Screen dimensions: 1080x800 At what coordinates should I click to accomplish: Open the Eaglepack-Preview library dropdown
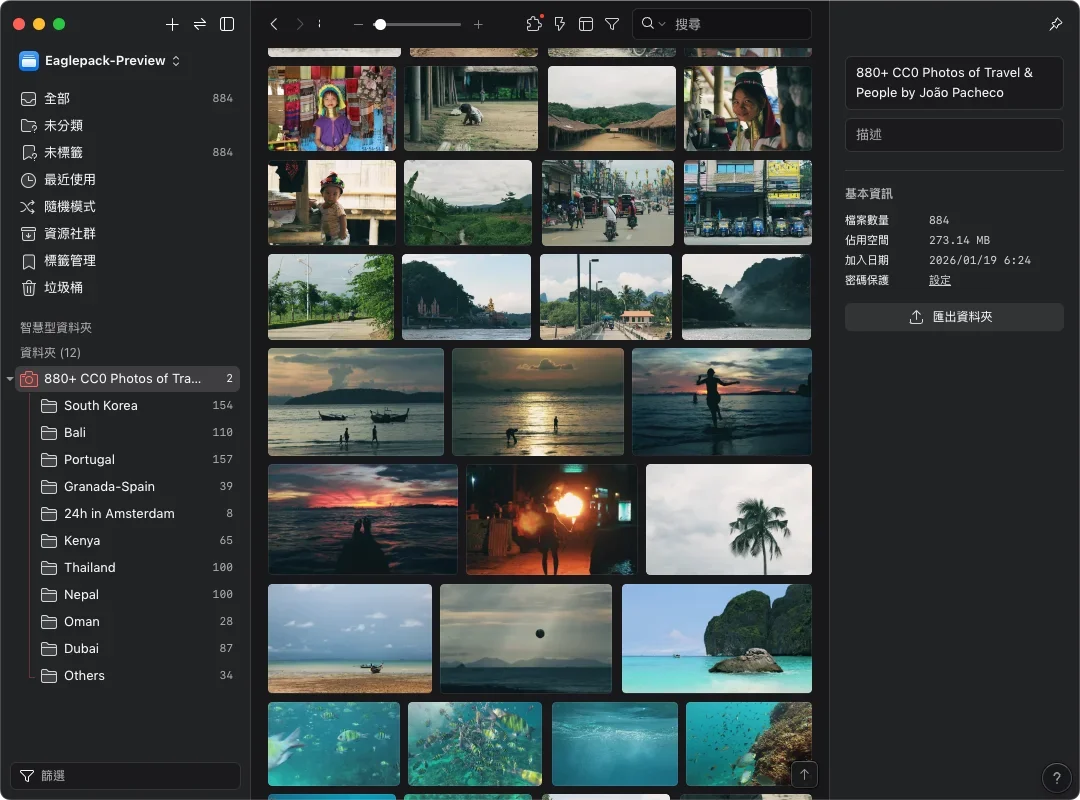click(100, 61)
